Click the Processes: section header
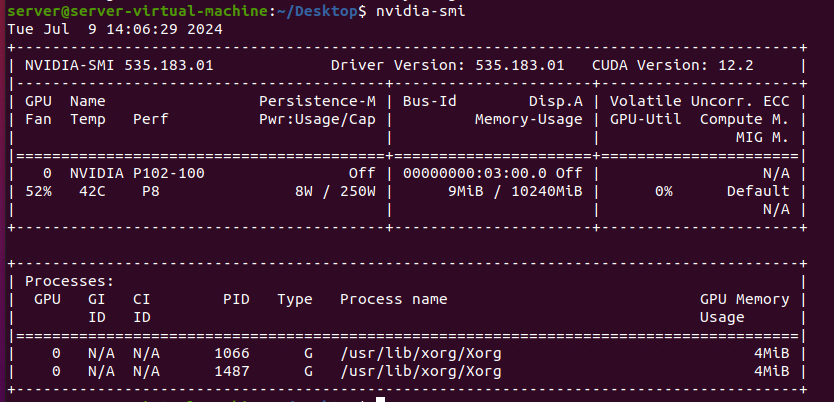 [70, 281]
